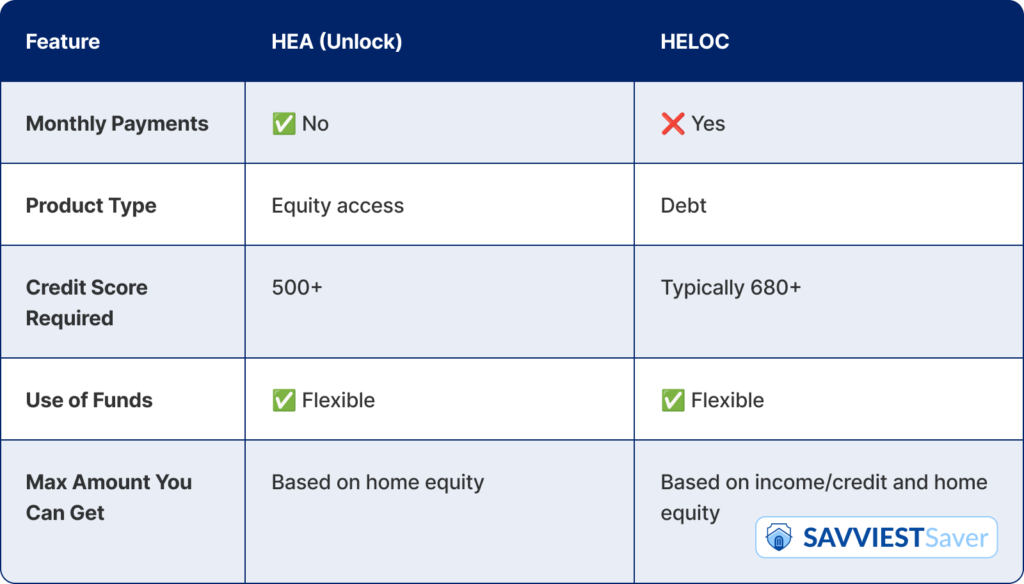
Task: Select the Feature column header
Action: coord(63,41)
